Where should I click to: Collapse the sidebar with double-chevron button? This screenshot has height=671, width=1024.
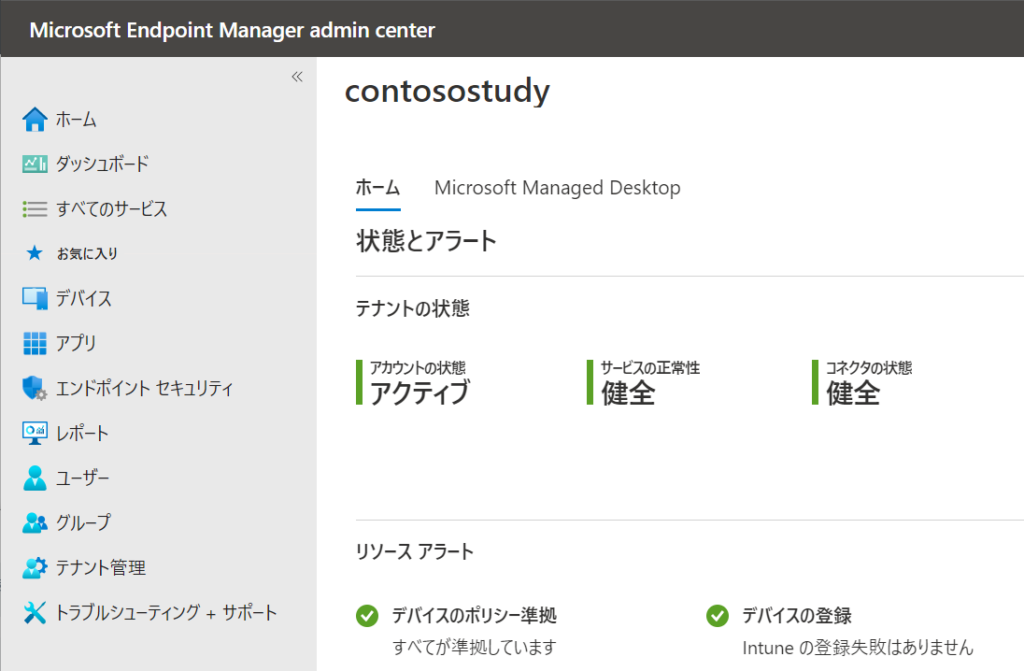[x=297, y=77]
